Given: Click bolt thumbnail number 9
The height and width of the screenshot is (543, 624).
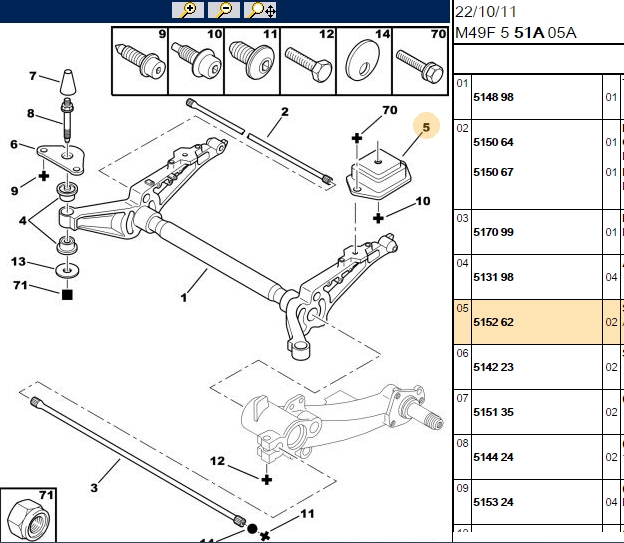Looking at the screenshot, I should point(140,61).
